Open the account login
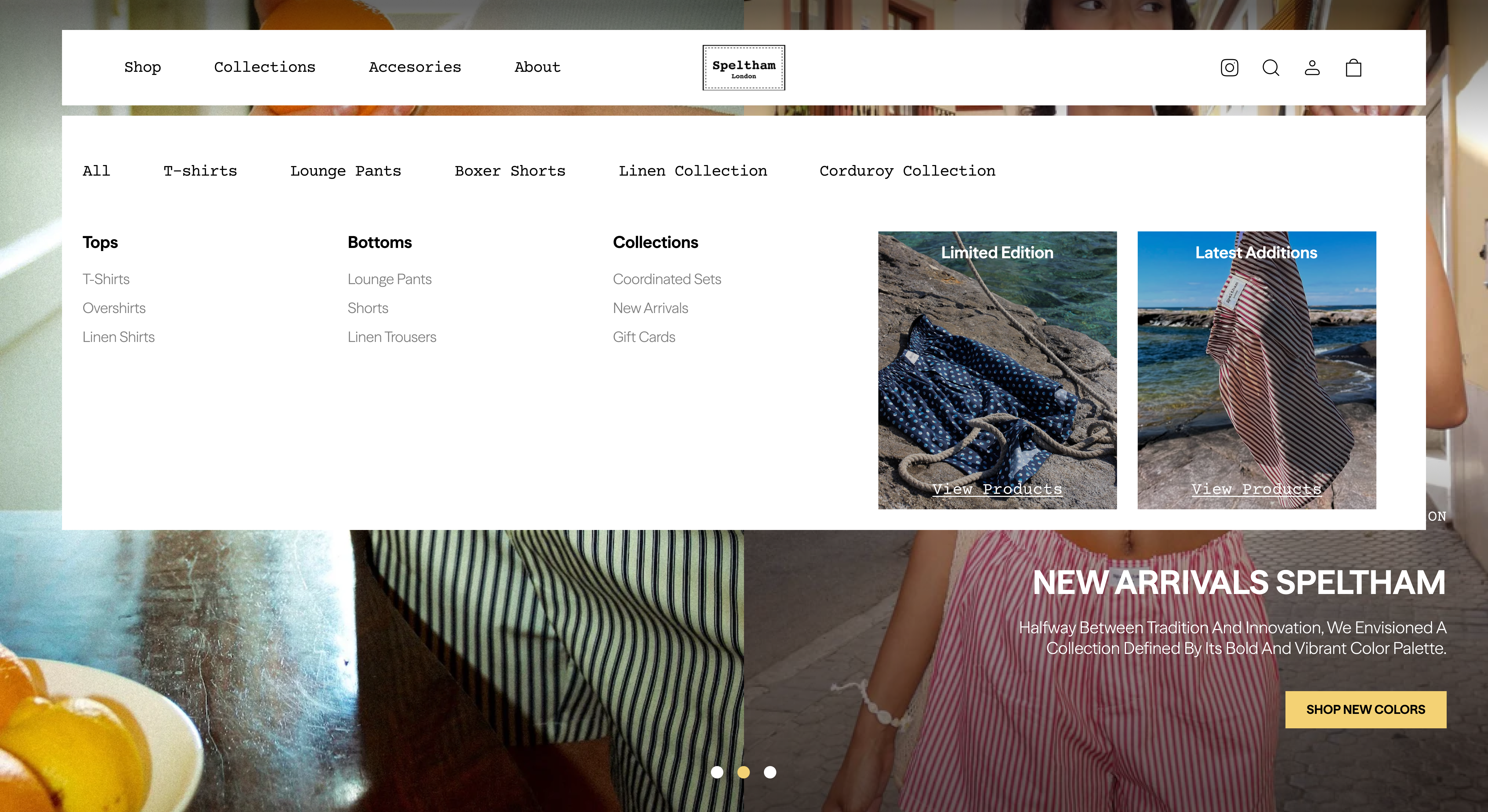Image resolution: width=1488 pixels, height=812 pixels. pyautogui.click(x=1312, y=68)
